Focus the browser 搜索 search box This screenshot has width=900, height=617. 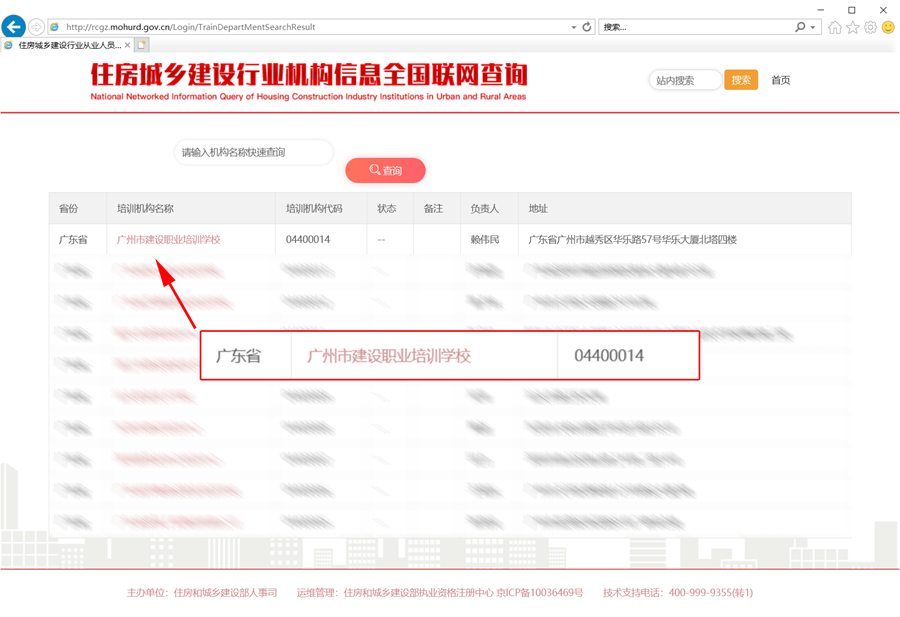click(696, 27)
